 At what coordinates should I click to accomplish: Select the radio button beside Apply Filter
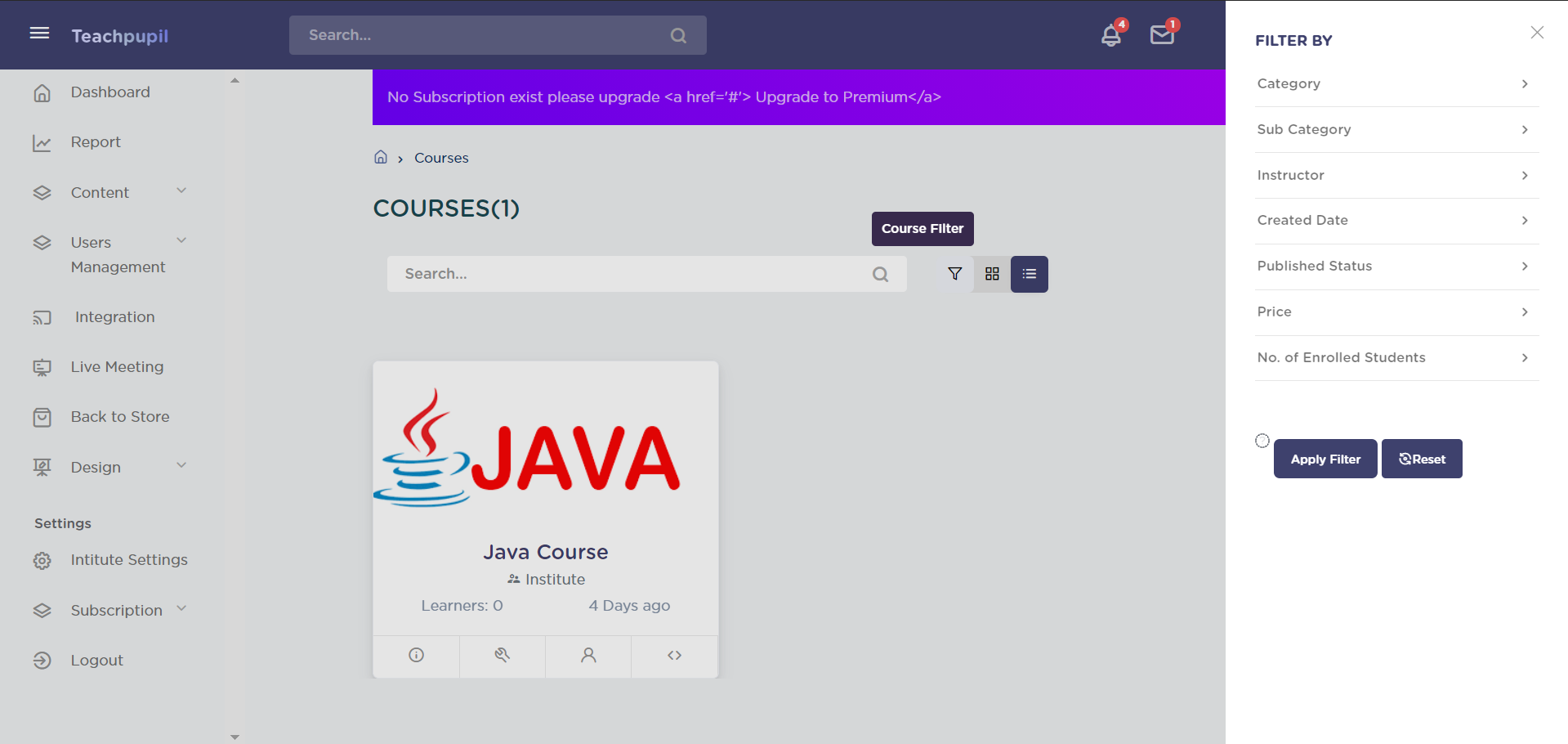coord(1262,441)
